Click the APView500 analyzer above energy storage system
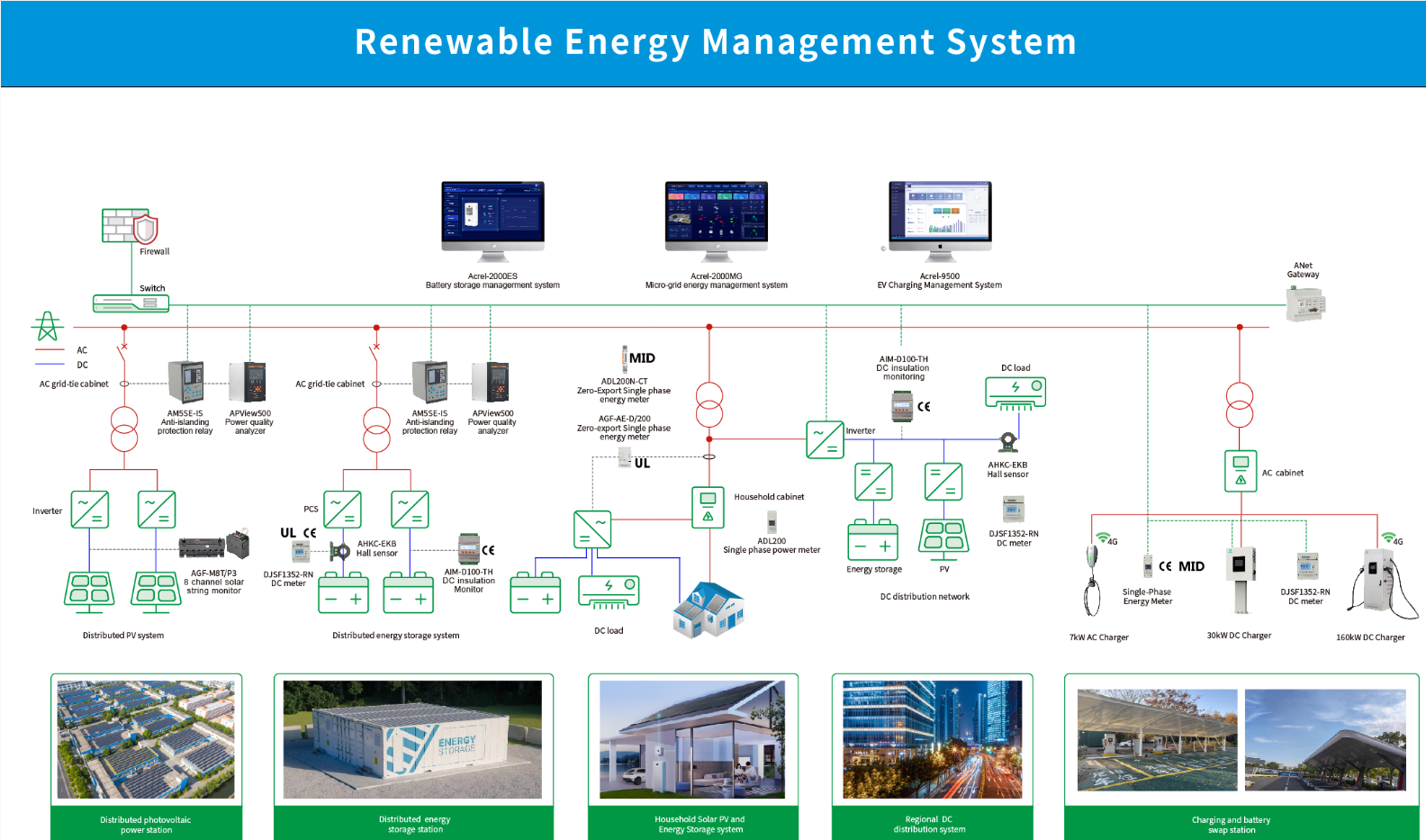The width and height of the screenshot is (1426, 840). point(492,382)
